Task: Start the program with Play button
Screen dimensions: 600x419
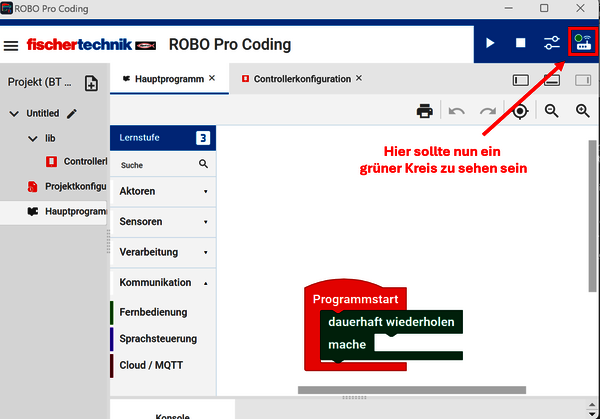Action: point(490,43)
